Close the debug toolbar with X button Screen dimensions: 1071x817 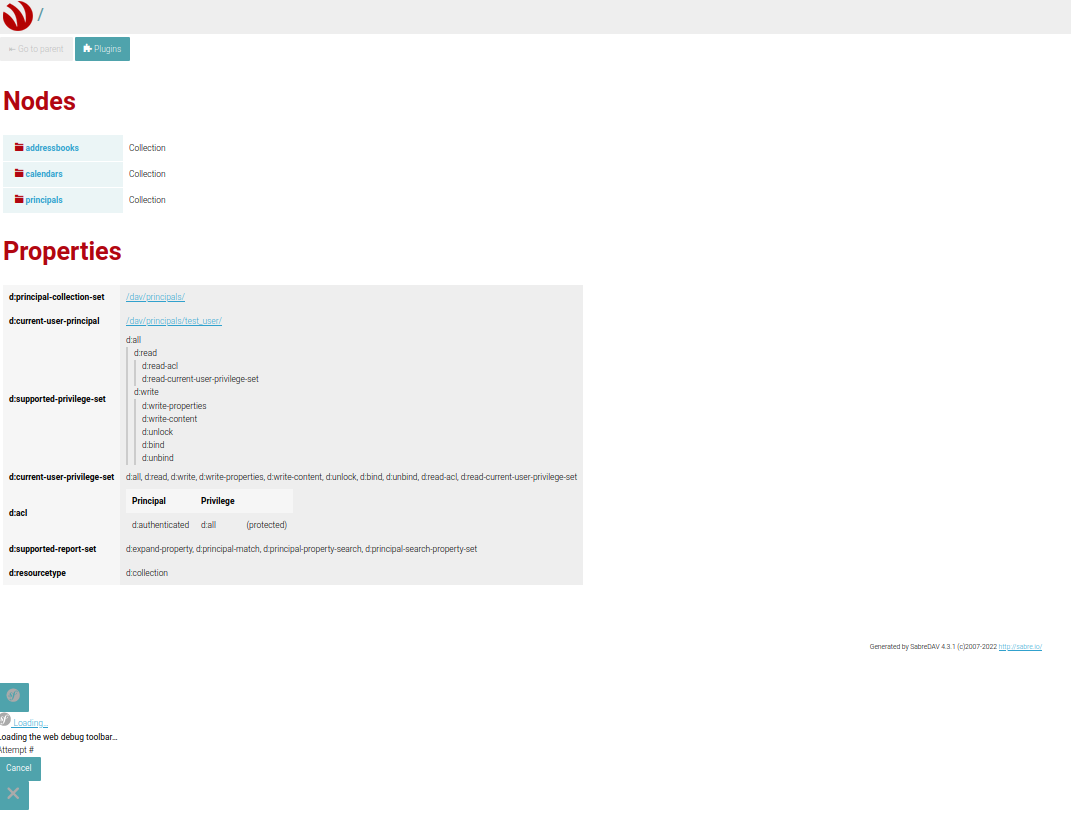click(x=14, y=794)
